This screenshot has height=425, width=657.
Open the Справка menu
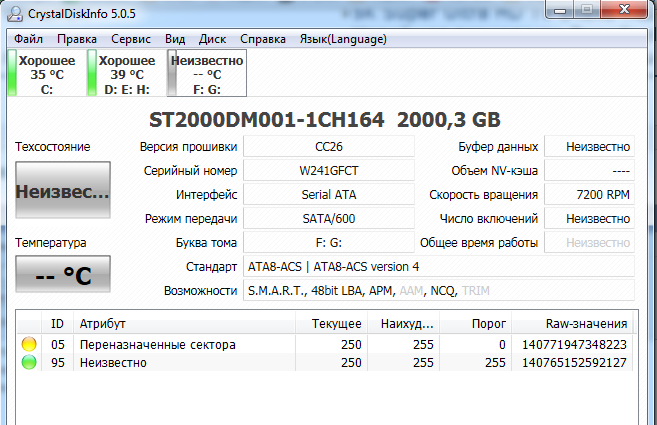263,39
